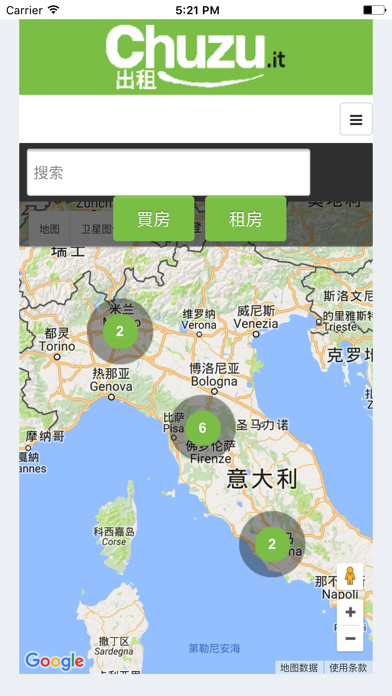
Task: Tap the Chuzu.it logo banner
Action: [x=196, y=57]
